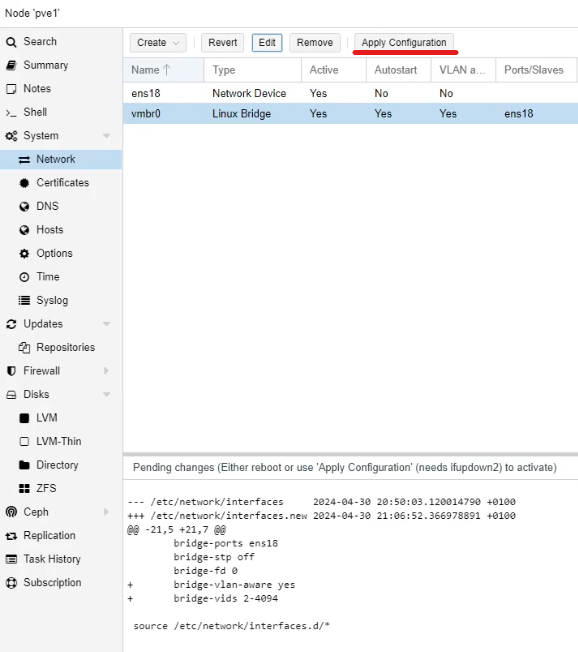Click the Search magnifier icon

tap(11, 42)
